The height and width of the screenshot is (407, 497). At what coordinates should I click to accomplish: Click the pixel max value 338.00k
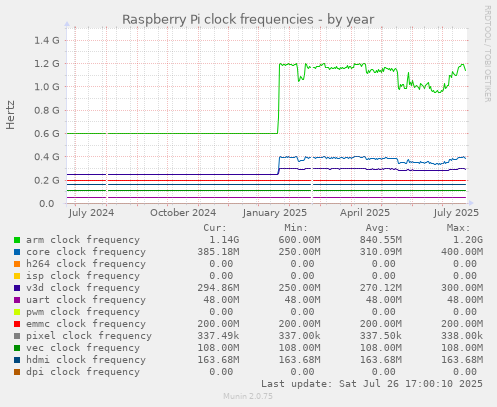[462, 336]
